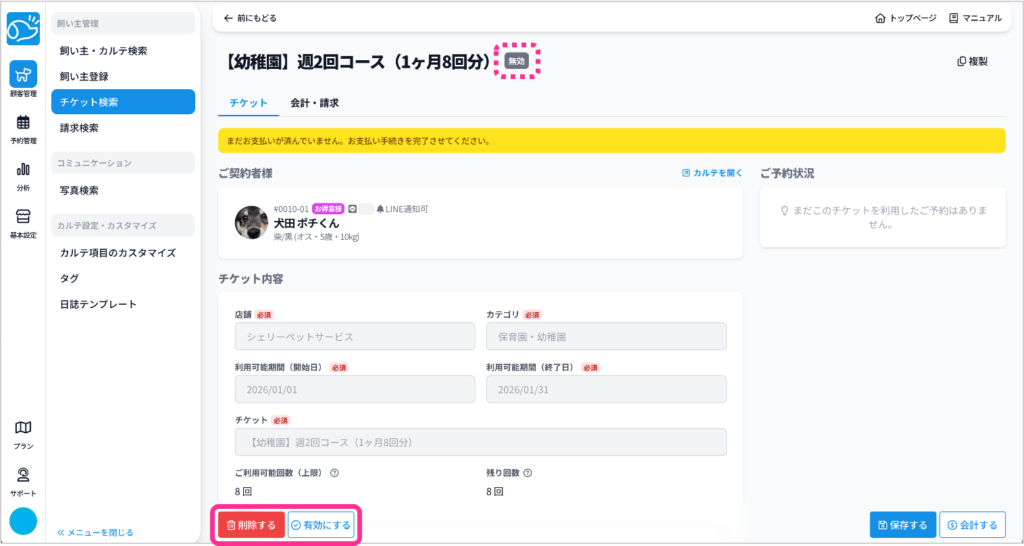This screenshot has height=546, width=1024.
Task: Click the blue user avatar circle
Action: pos(23,522)
